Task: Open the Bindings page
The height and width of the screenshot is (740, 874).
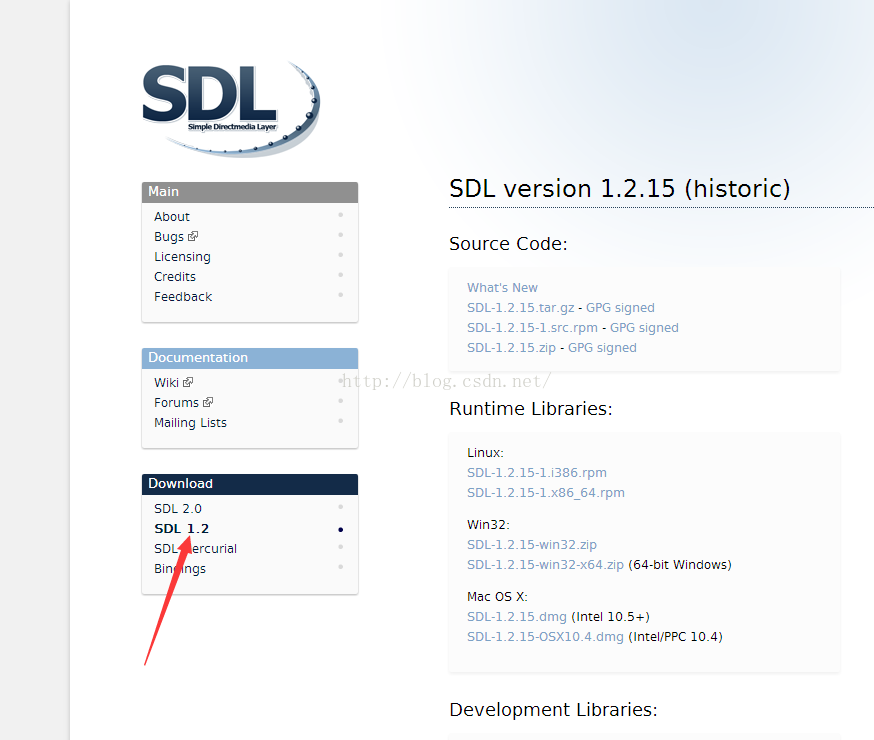Action: 179,568
